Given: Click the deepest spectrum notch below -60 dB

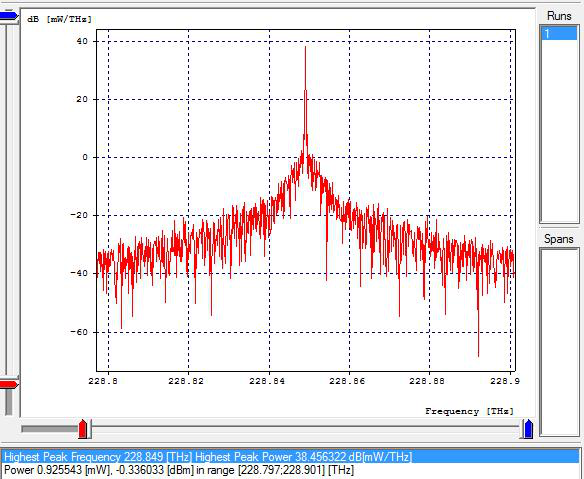Looking at the screenshot, I should [478, 355].
